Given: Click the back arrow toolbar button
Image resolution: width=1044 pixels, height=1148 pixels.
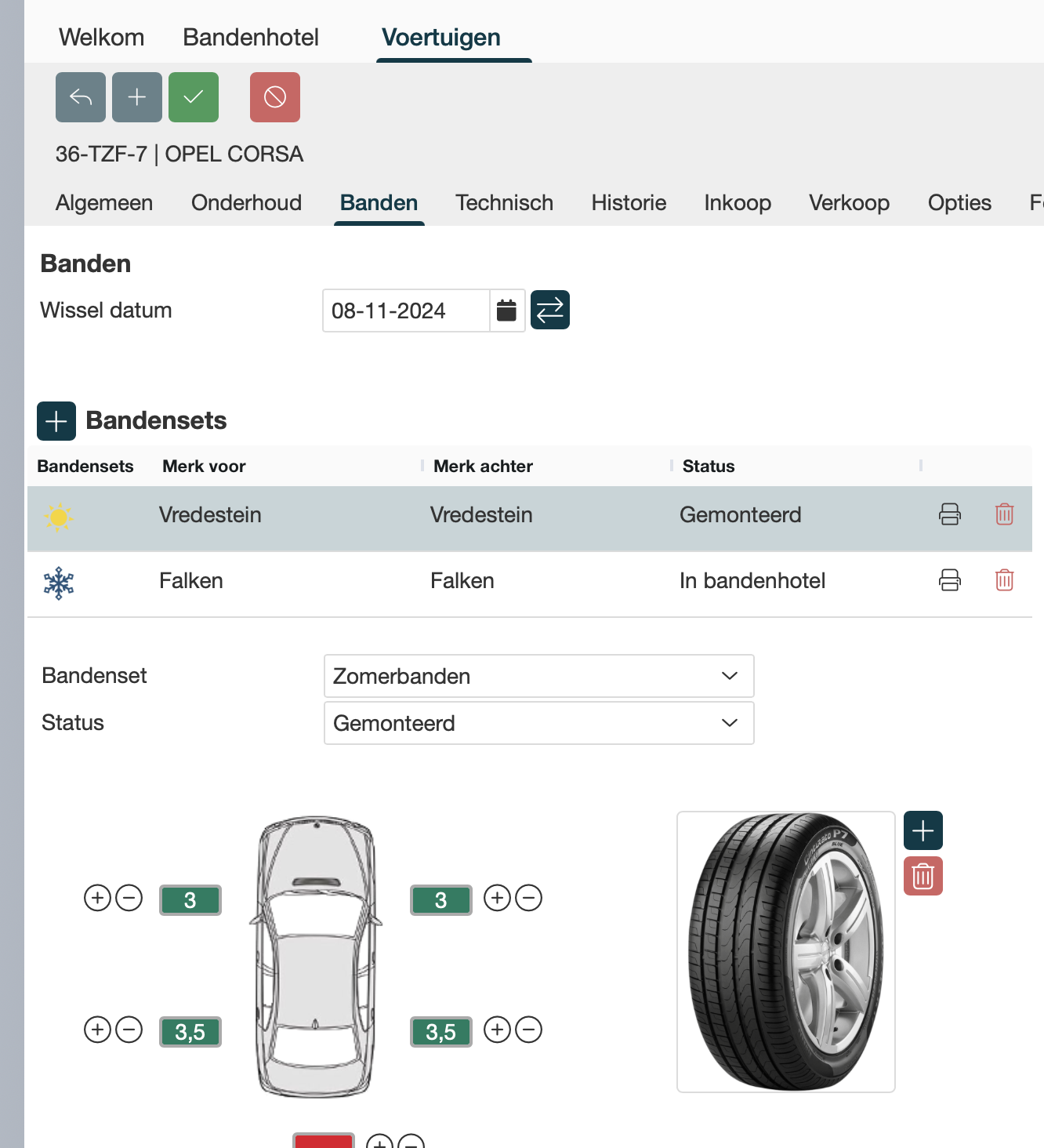Looking at the screenshot, I should click(81, 97).
